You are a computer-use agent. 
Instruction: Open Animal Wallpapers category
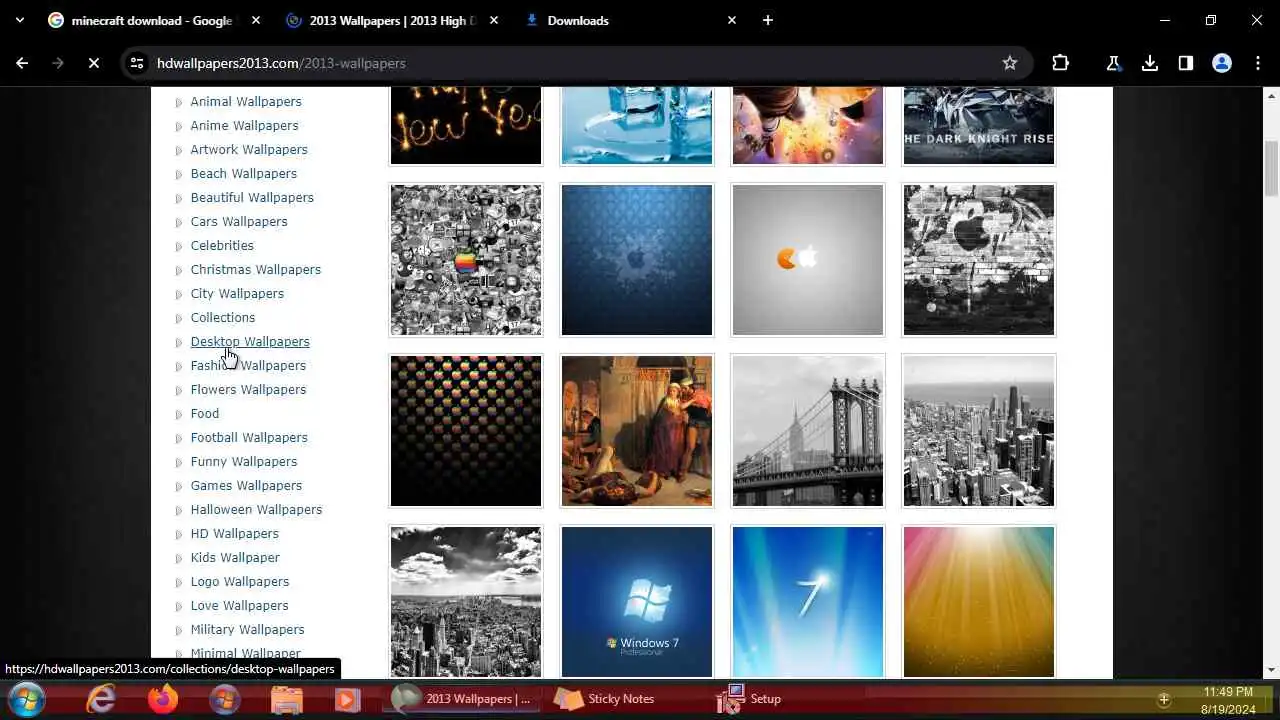click(246, 101)
